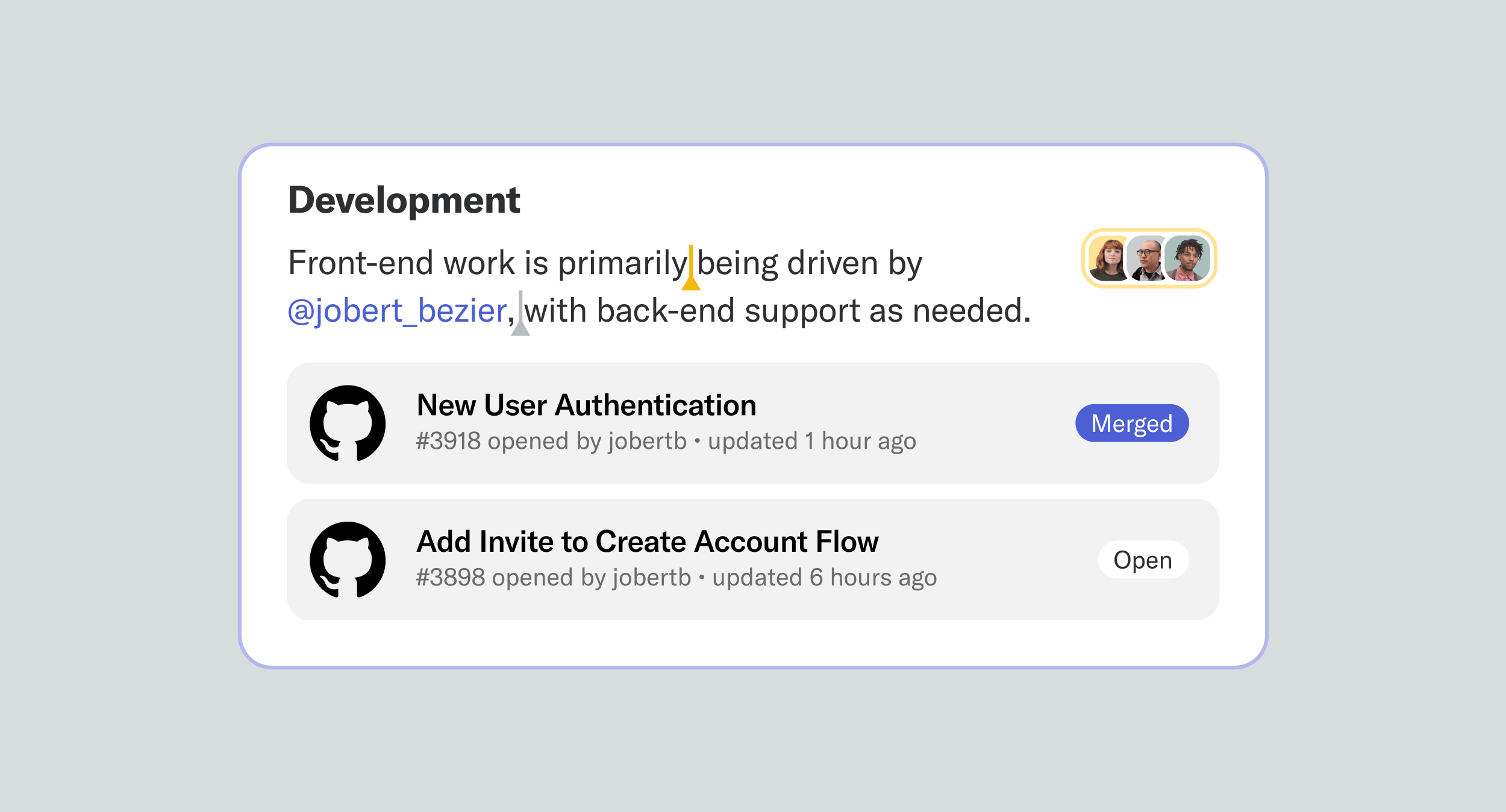Select the Development heading
The height and width of the screenshot is (812, 1506).
point(404,201)
